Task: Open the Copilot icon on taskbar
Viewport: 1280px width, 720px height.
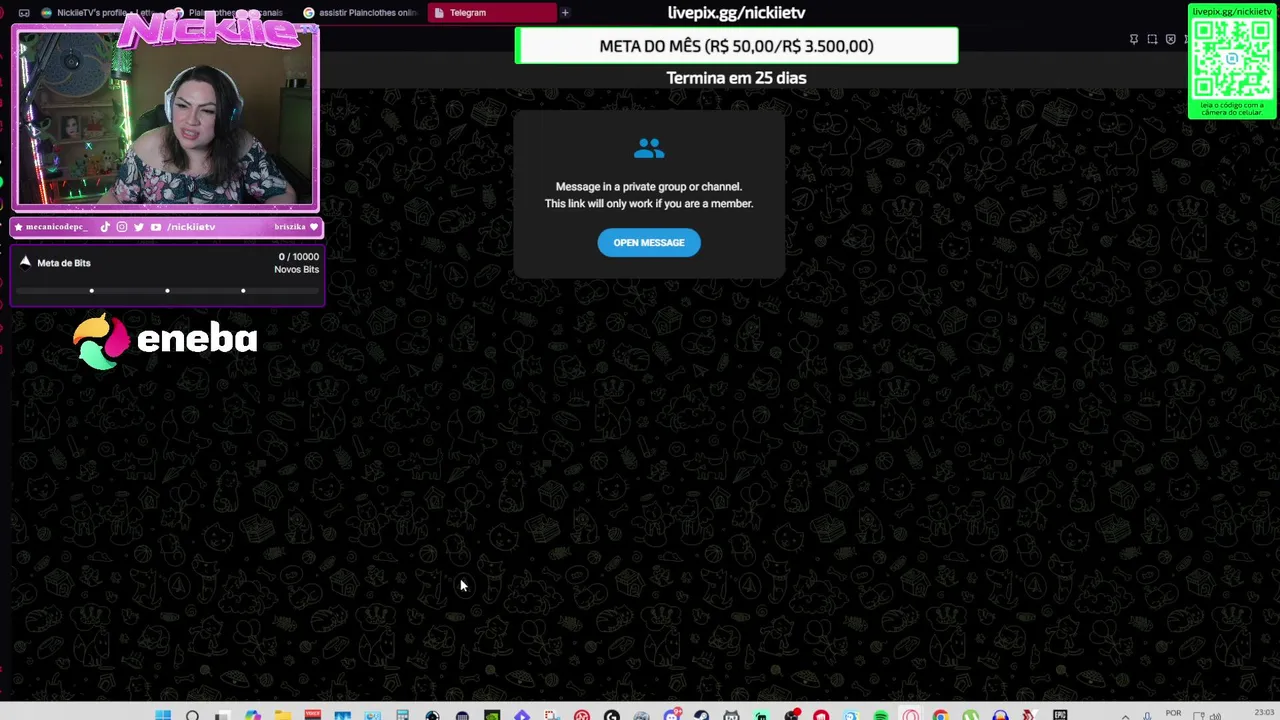Action: [251, 715]
